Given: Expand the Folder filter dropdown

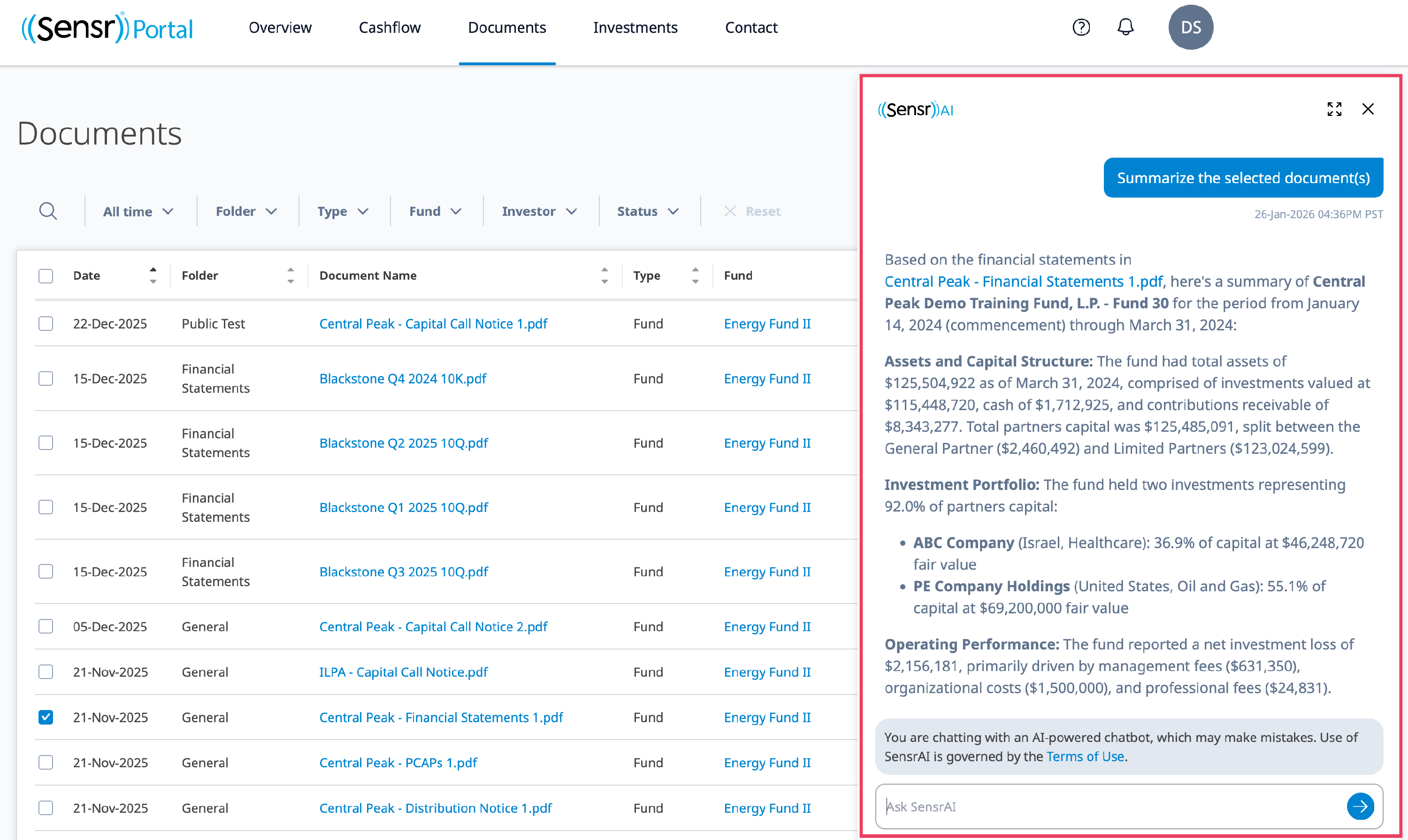Looking at the screenshot, I should click(x=246, y=211).
